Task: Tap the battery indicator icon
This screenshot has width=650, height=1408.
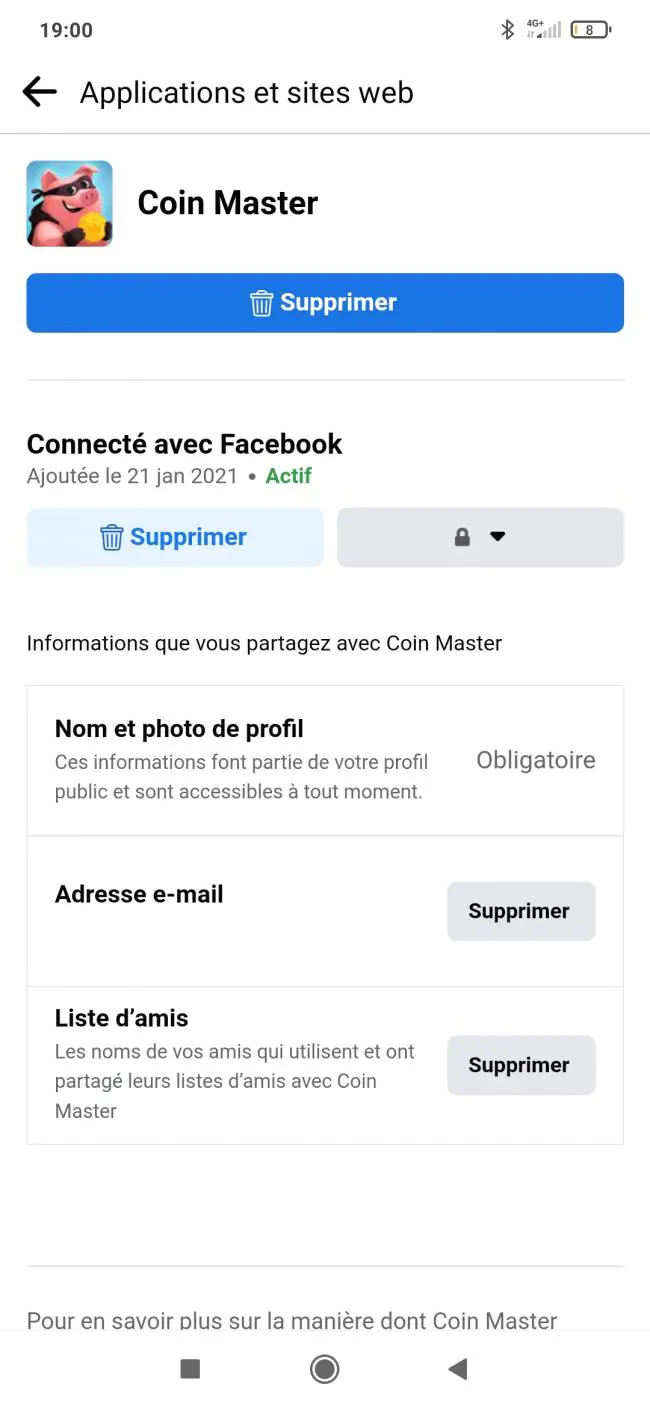Action: [x=590, y=30]
